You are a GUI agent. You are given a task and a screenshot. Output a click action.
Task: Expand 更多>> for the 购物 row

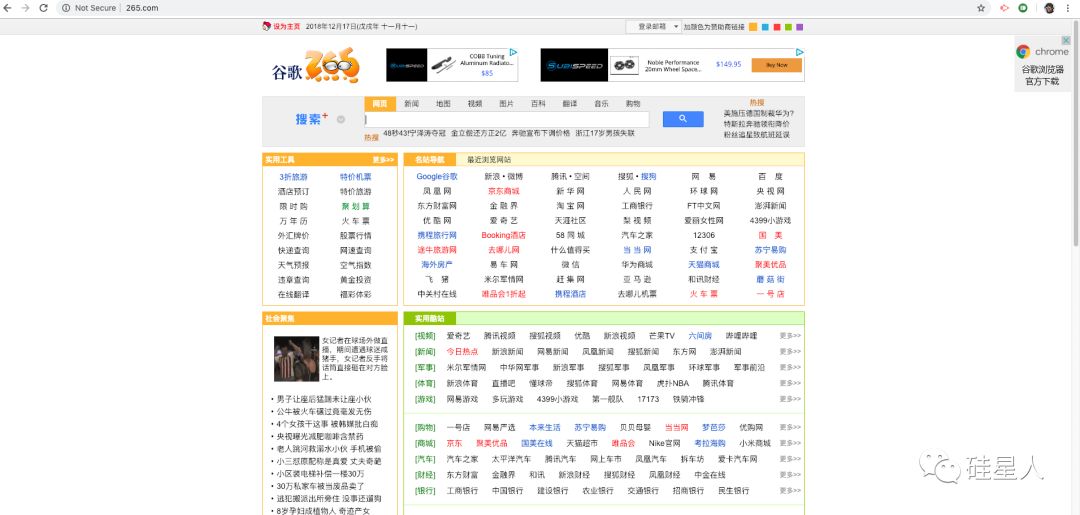tap(790, 428)
